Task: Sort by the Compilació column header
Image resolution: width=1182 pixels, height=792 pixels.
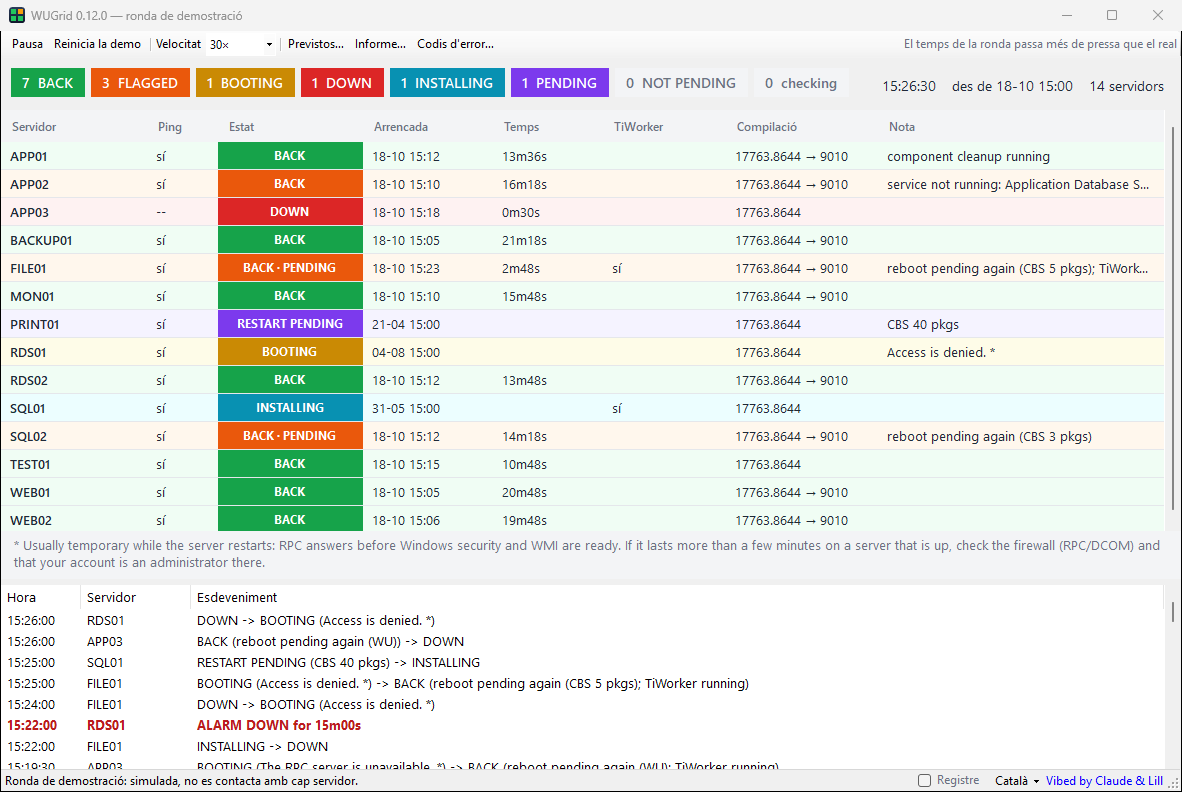Action: click(x=767, y=127)
